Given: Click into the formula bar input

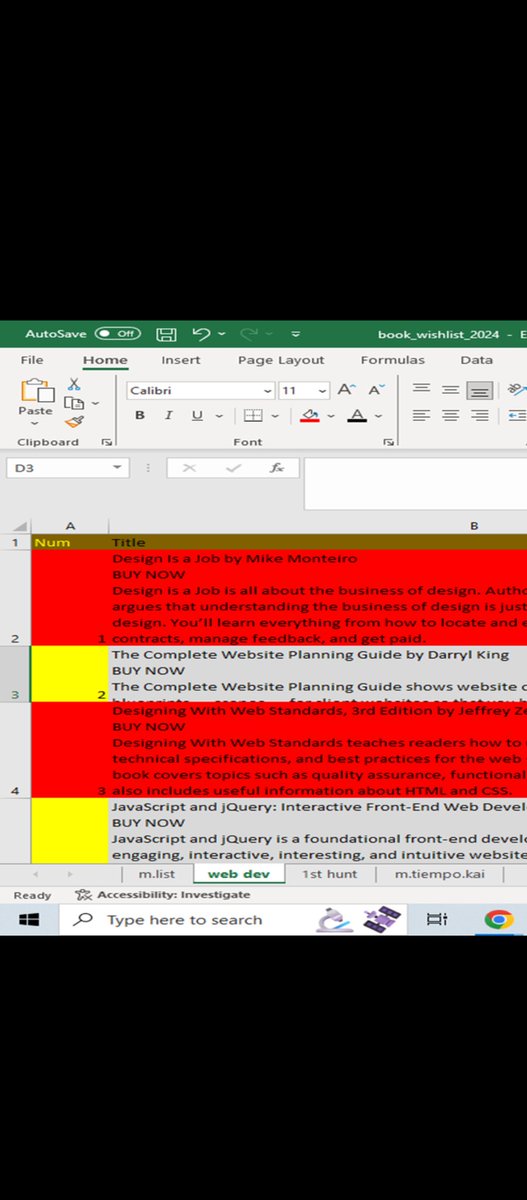Looking at the screenshot, I should [x=415, y=484].
